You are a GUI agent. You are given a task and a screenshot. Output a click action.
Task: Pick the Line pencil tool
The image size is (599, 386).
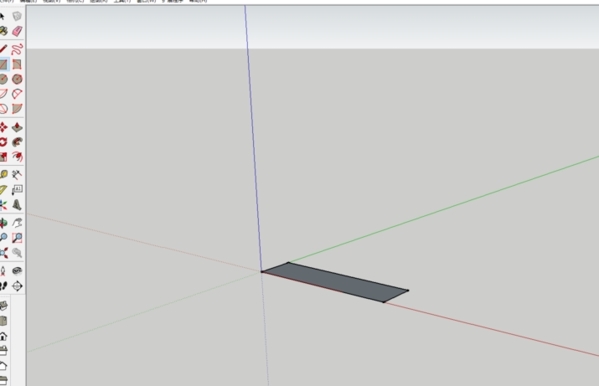[x=3, y=49]
